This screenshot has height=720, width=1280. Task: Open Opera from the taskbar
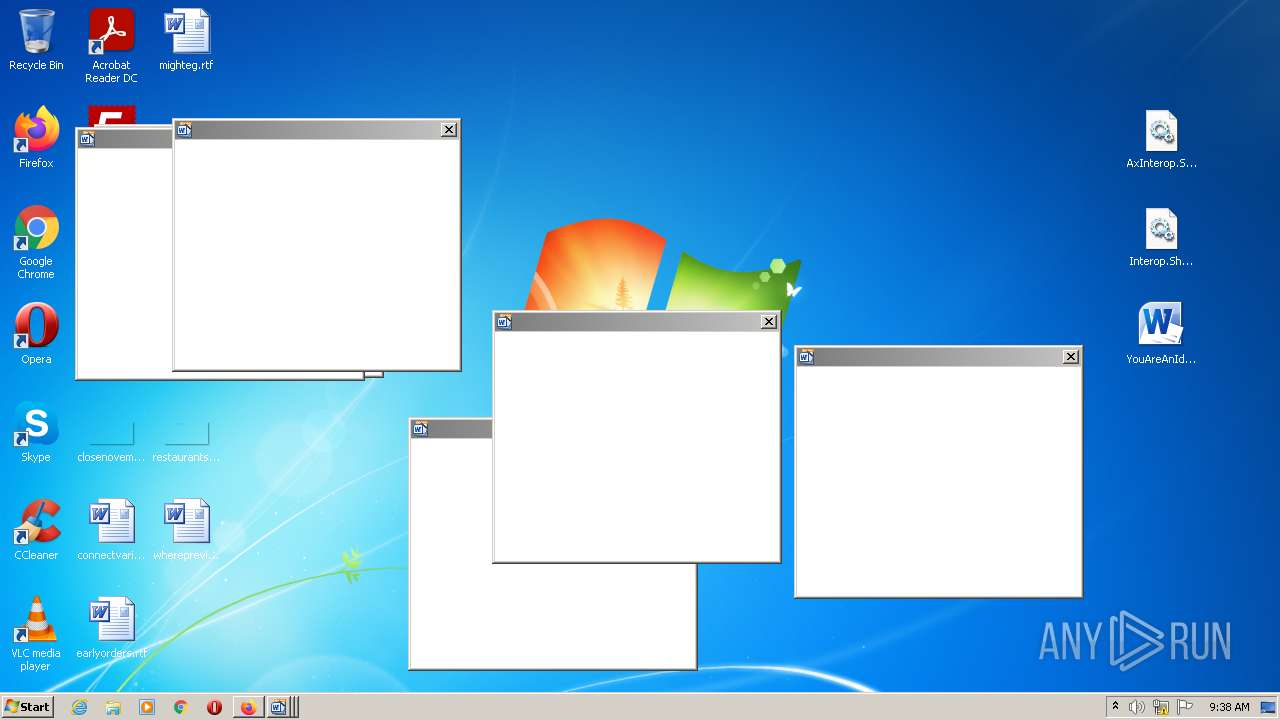pos(214,707)
